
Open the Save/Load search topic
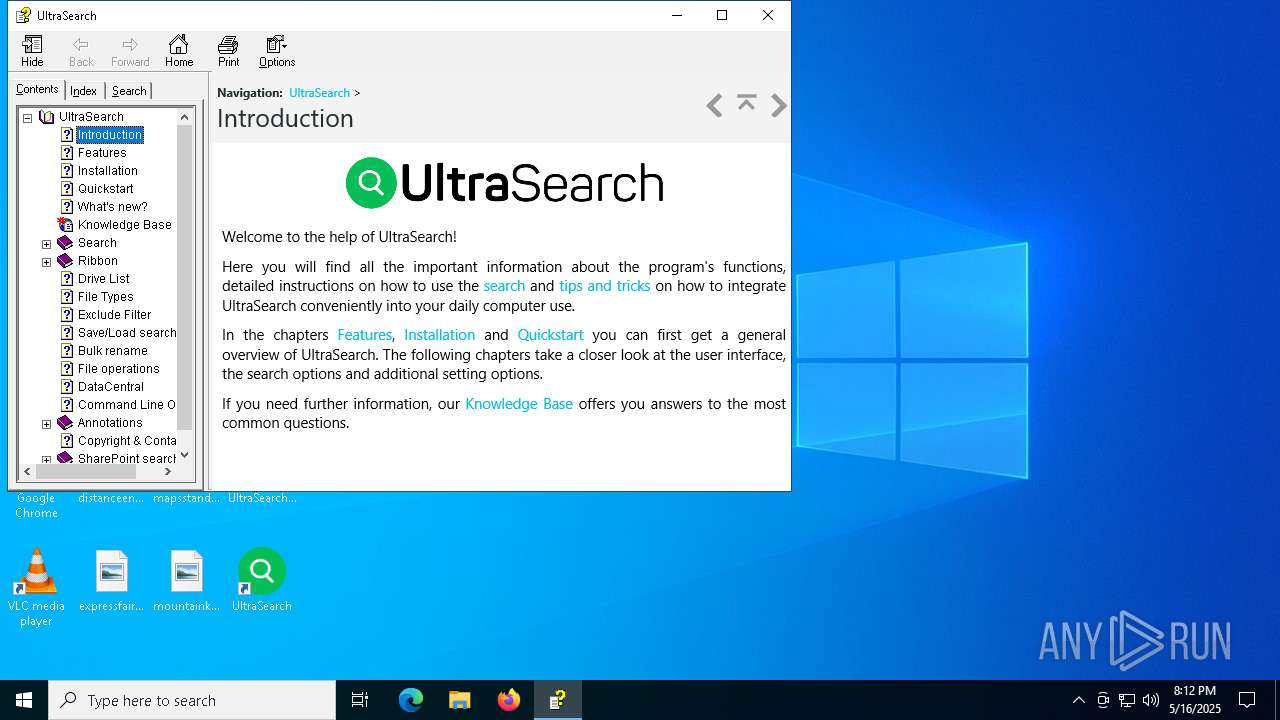coord(127,333)
